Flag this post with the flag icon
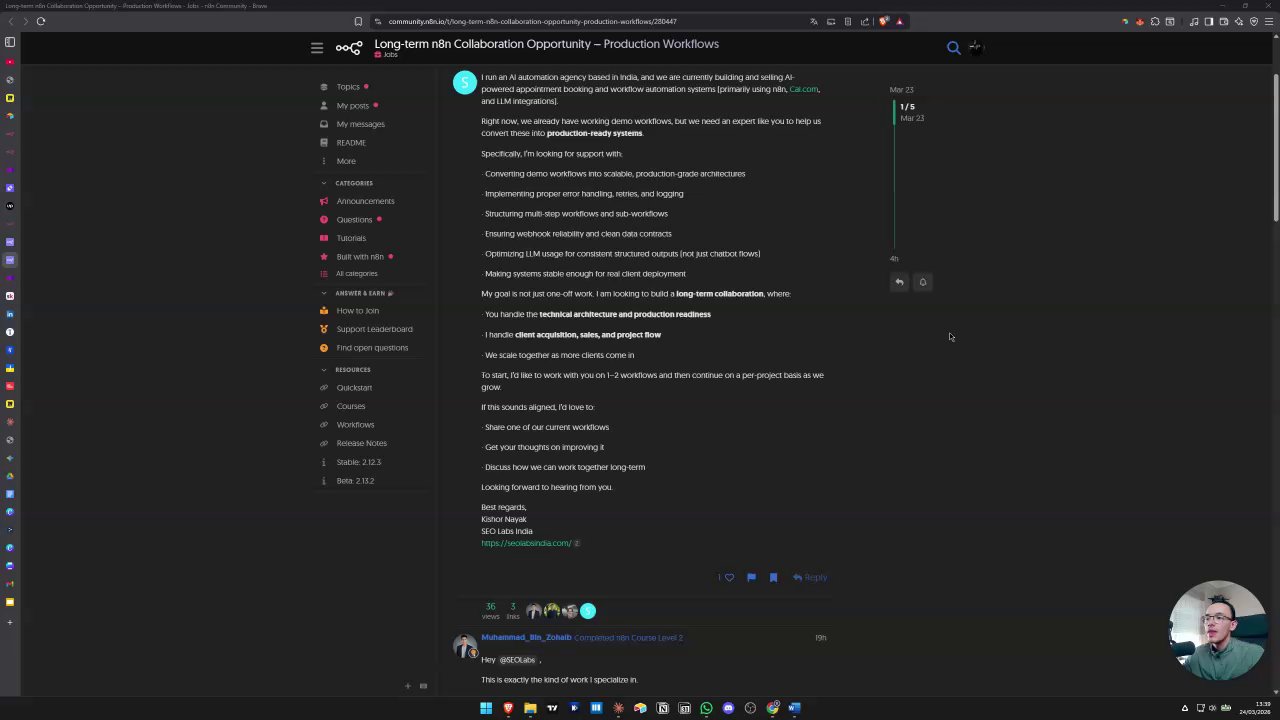The height and width of the screenshot is (720, 1280). (x=751, y=577)
